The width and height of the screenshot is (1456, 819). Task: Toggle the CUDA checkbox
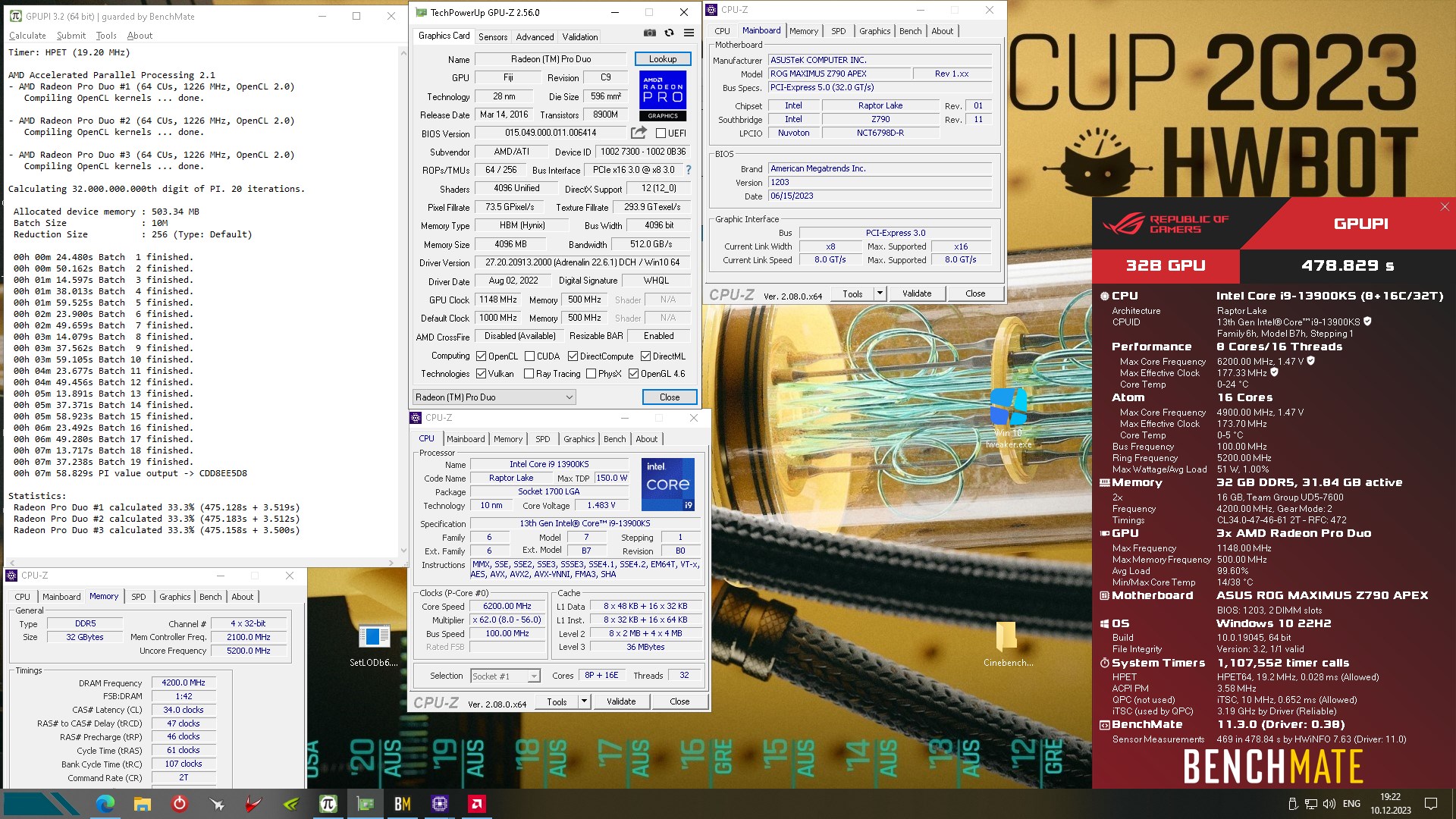pyautogui.click(x=529, y=356)
